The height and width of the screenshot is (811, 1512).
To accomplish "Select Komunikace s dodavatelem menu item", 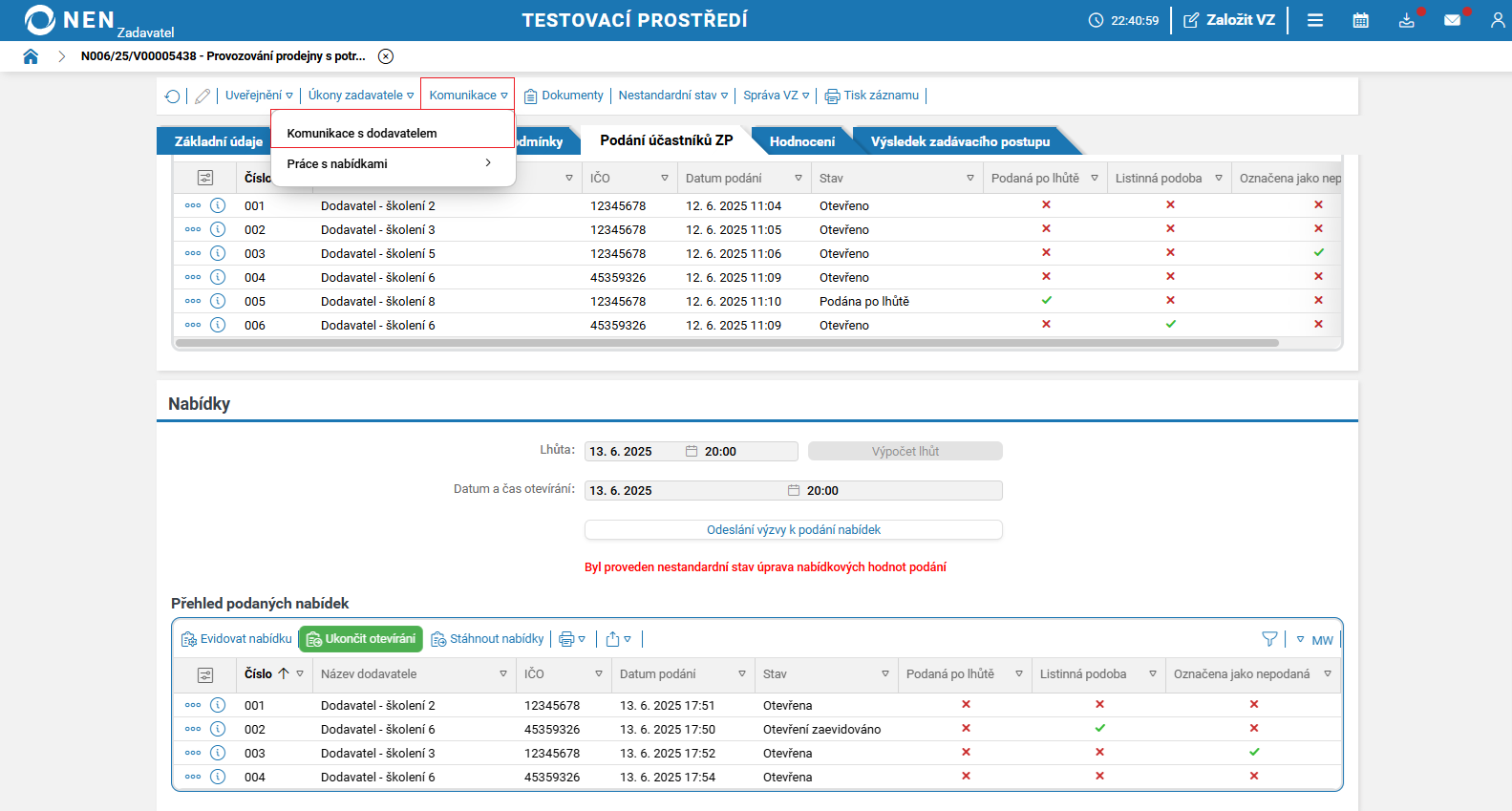I will (362, 134).
